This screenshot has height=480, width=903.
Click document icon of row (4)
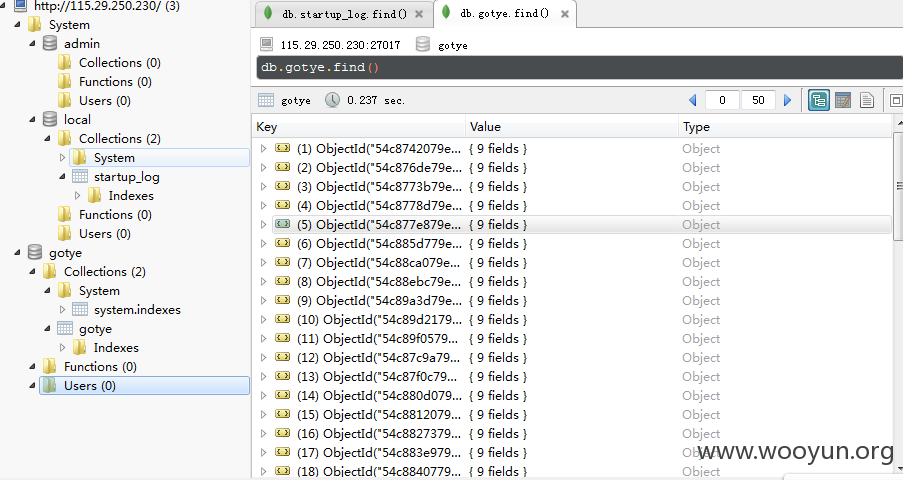tap(282, 205)
